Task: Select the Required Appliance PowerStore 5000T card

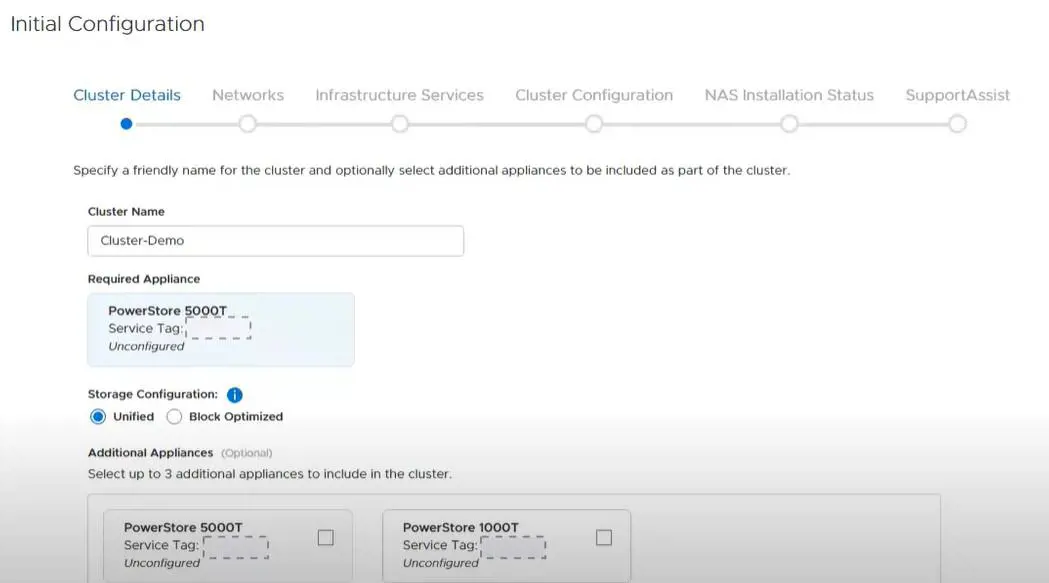Action: [221, 329]
